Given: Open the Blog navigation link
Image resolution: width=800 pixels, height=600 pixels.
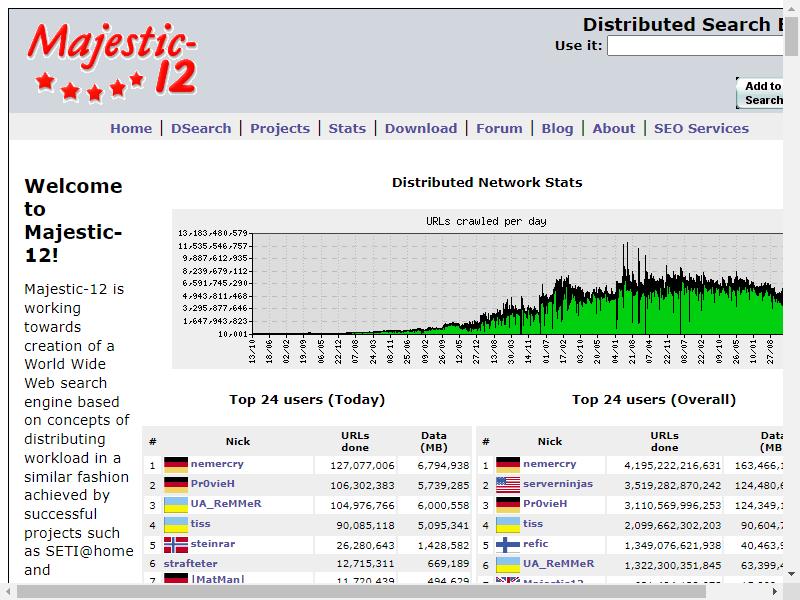Looking at the screenshot, I should (x=558, y=129).
